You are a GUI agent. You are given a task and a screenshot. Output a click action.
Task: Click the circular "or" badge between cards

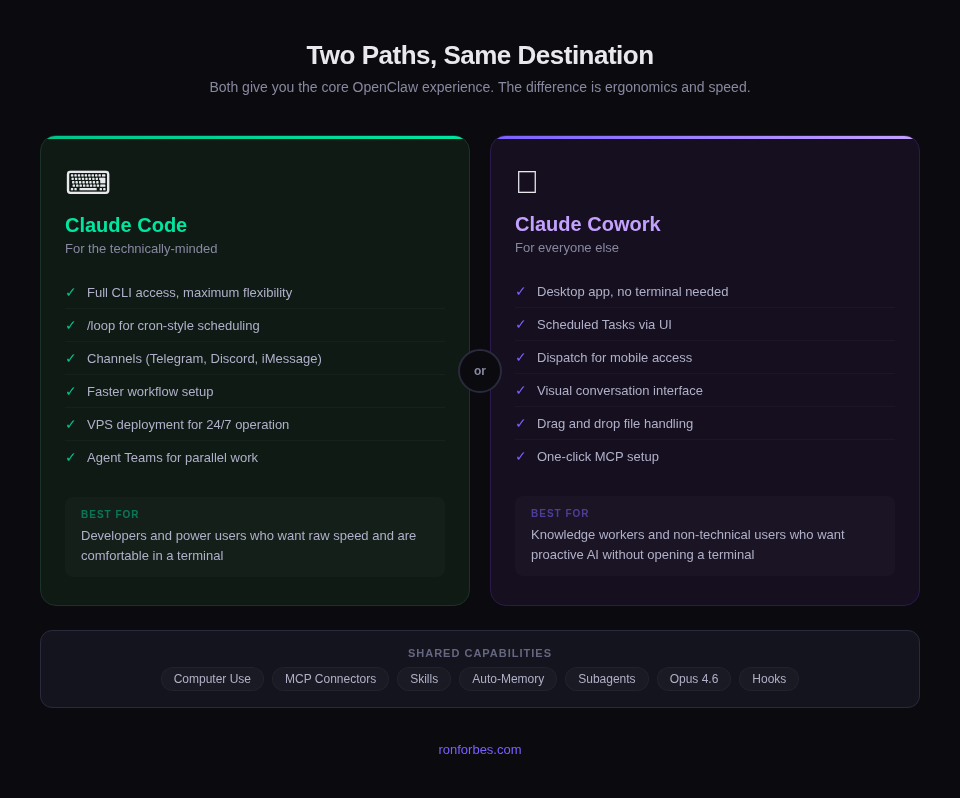480,370
